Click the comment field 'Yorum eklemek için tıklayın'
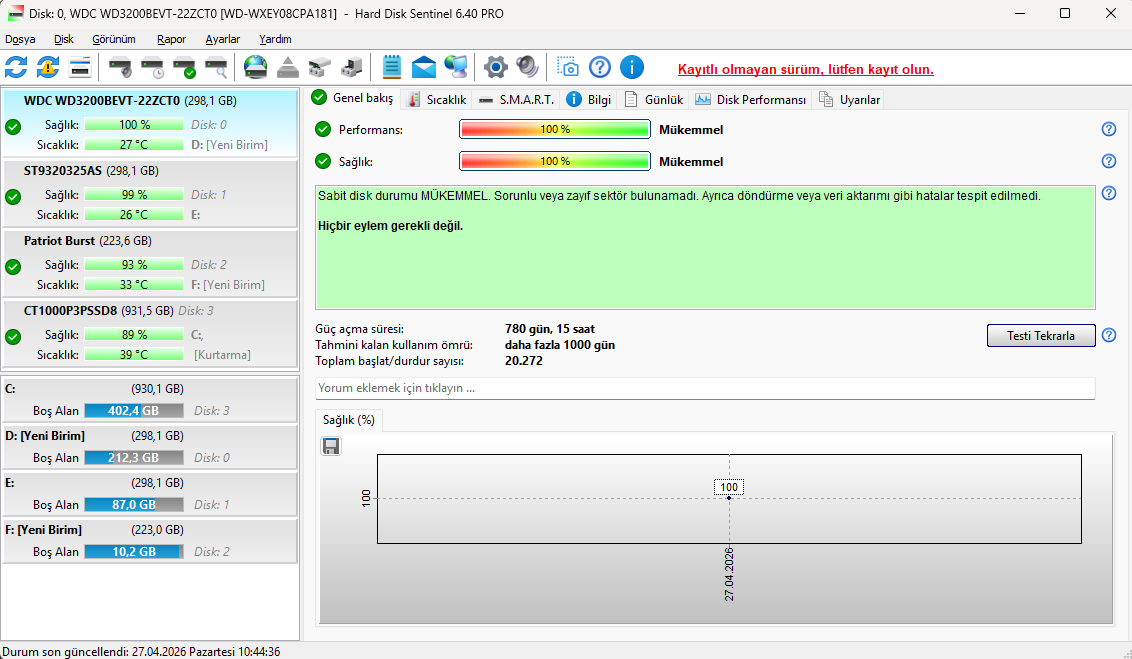1132x659 pixels. [x=705, y=388]
